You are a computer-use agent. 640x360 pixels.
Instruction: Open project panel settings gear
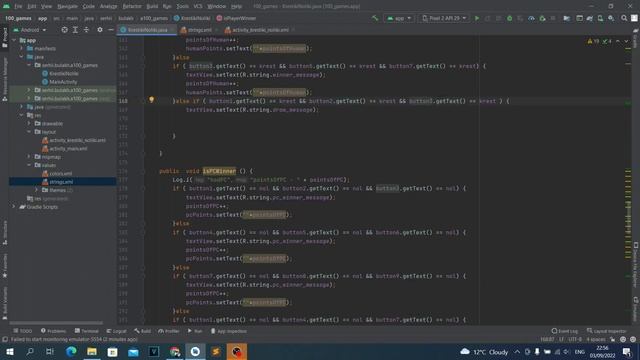click(x=100, y=30)
